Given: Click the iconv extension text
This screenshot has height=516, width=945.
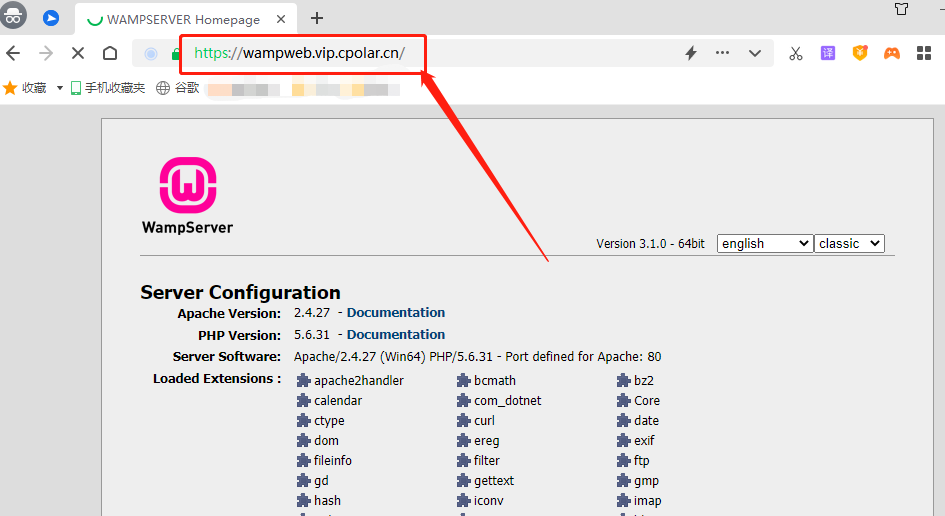Looking at the screenshot, I should point(489,501).
